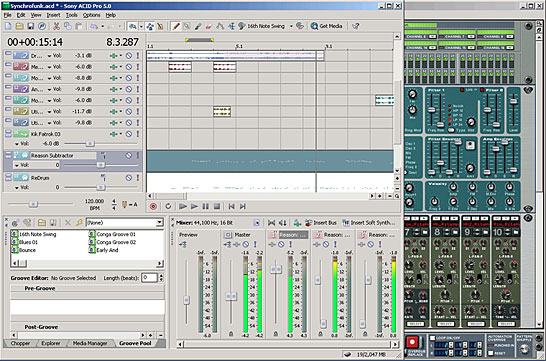Select the Blues 01 groove
The height and width of the screenshot is (361, 546).
24,242
